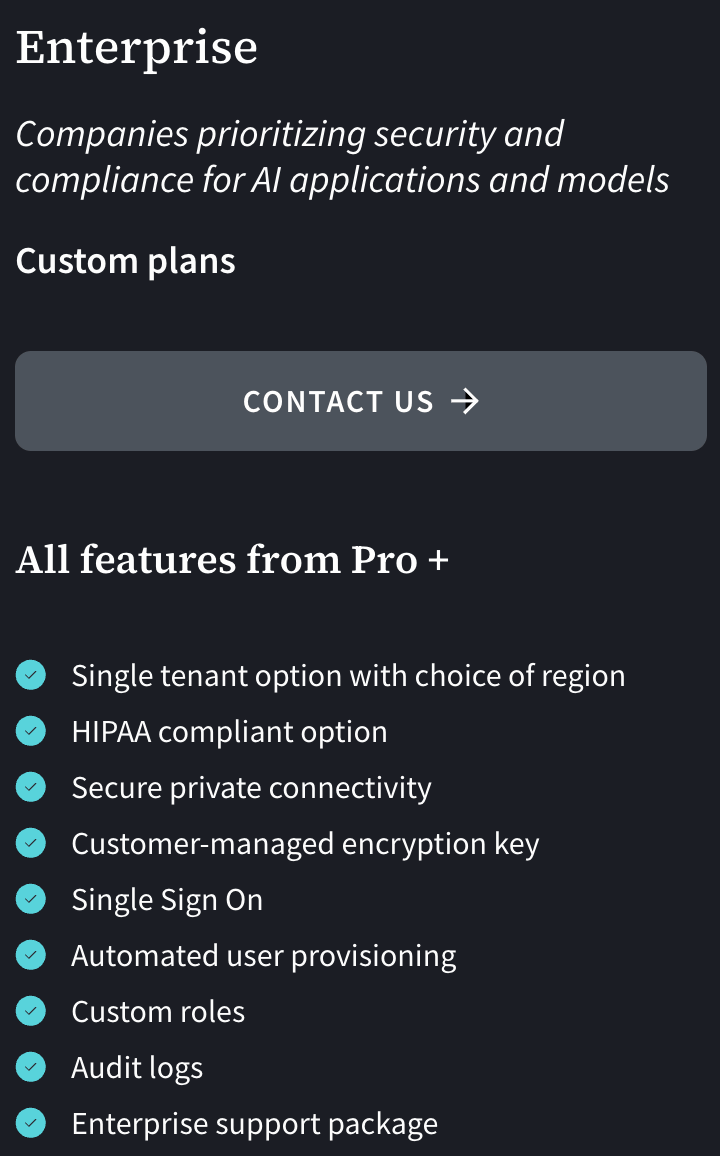Click the Enterprise support package text

click(x=254, y=1124)
